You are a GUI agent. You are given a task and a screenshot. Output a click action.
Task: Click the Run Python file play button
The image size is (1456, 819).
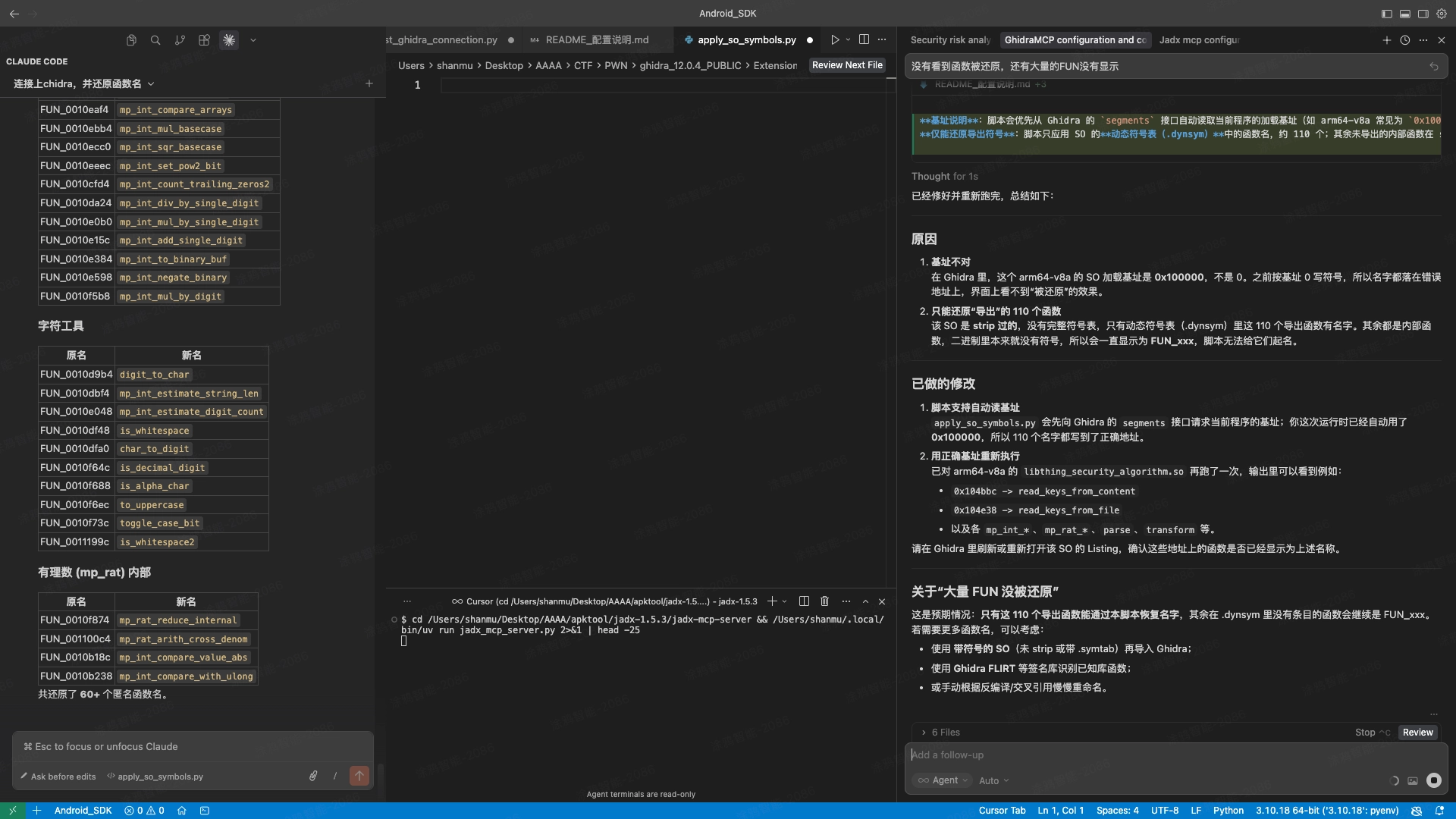pos(835,39)
